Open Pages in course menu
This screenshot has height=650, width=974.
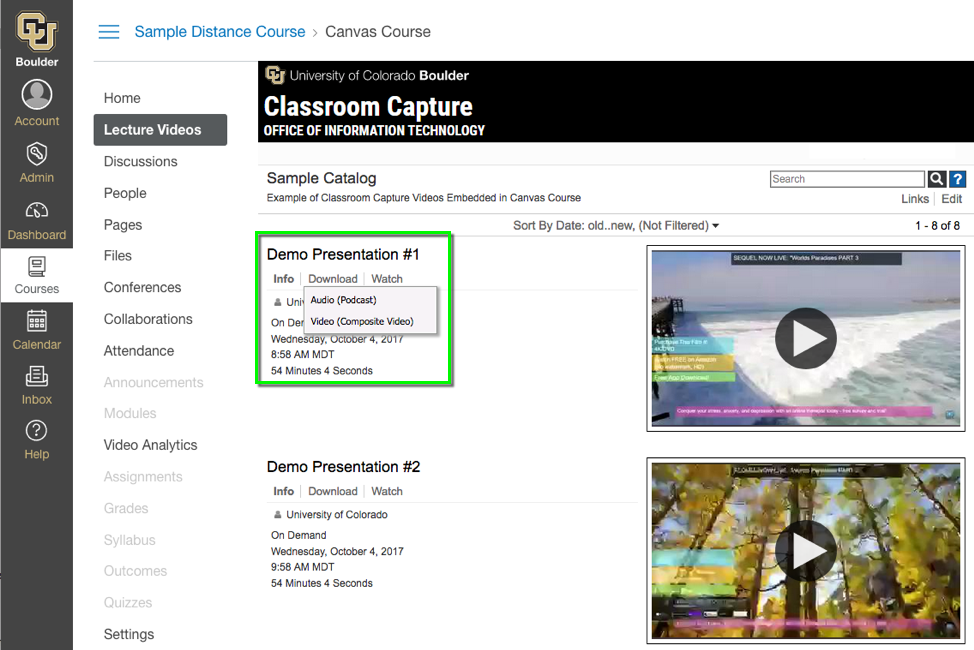coord(123,225)
